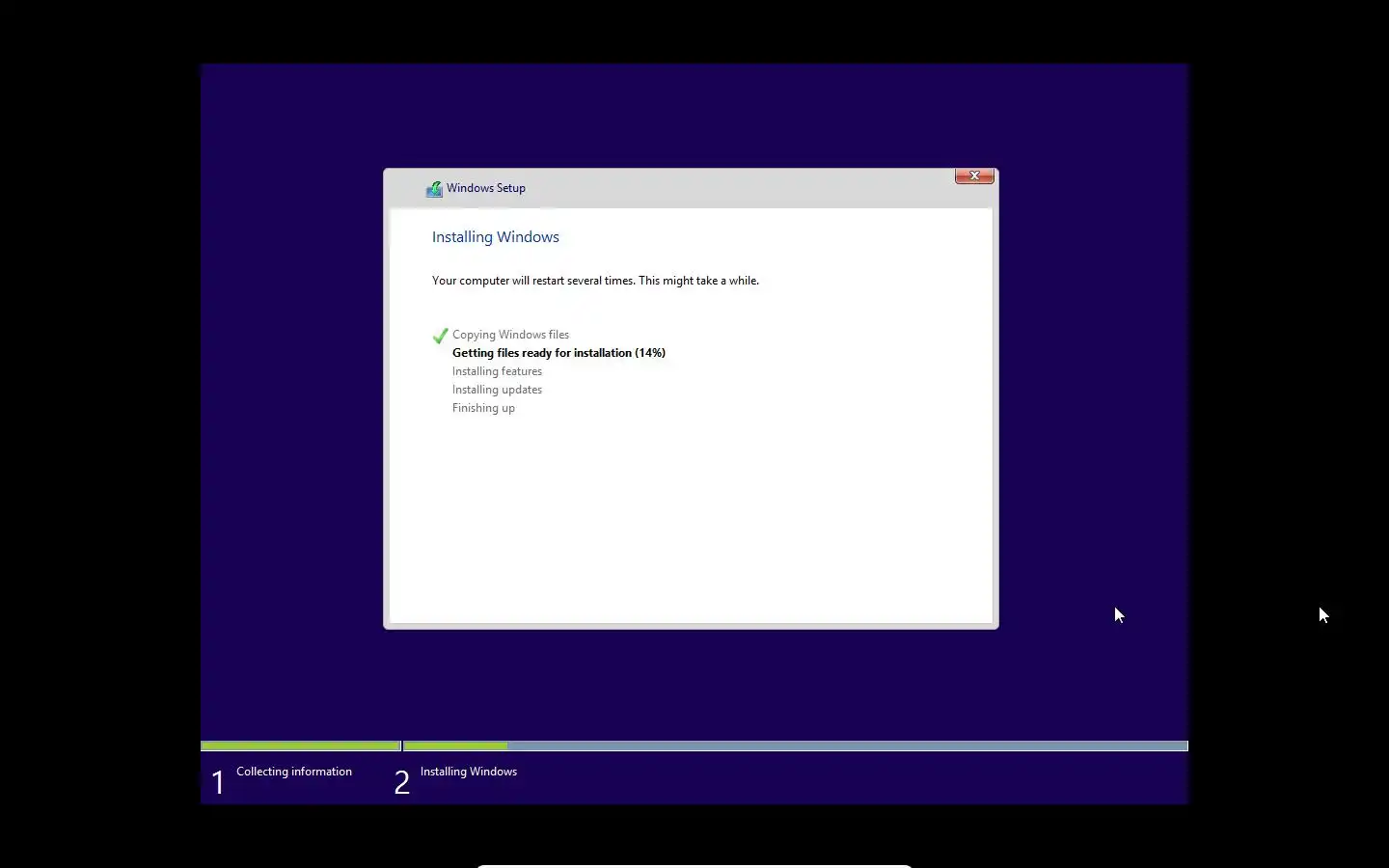Select the 'Windows Setup' title text
This screenshot has height=868, width=1389.
pos(486,188)
